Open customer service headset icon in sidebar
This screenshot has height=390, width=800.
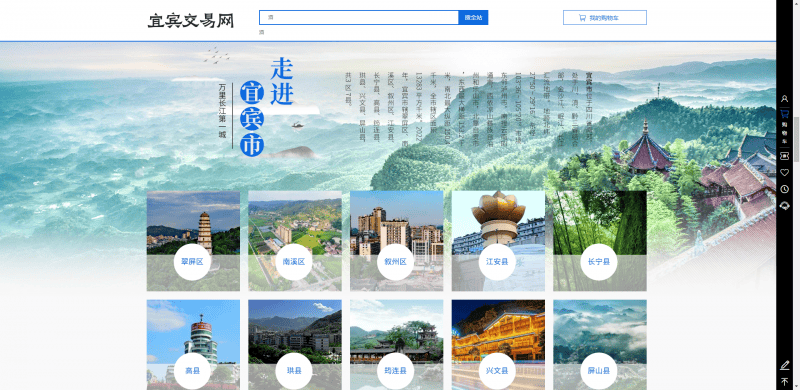[x=784, y=205]
